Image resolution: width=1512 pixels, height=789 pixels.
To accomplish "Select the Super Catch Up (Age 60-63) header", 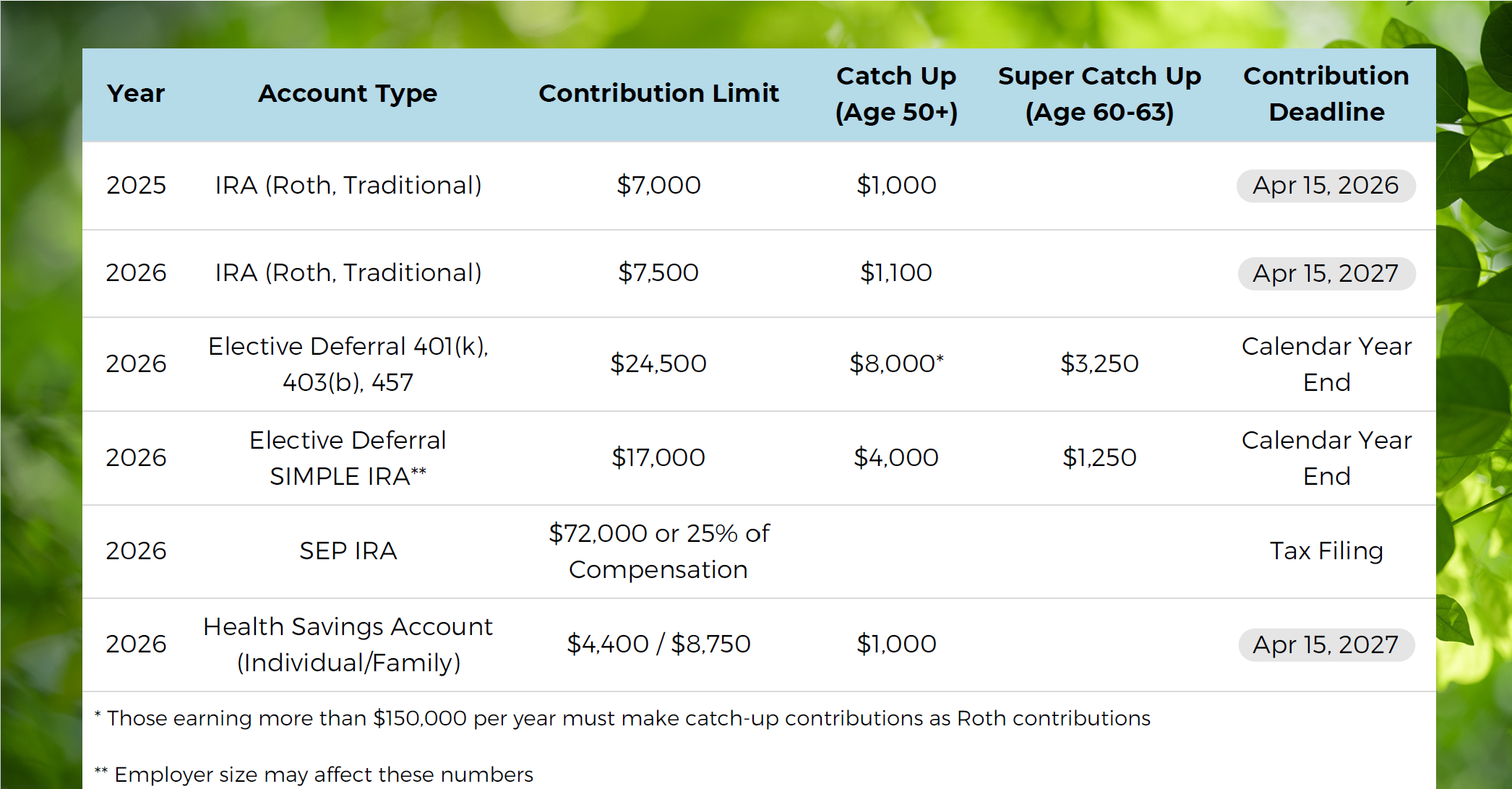I will tap(1099, 94).
